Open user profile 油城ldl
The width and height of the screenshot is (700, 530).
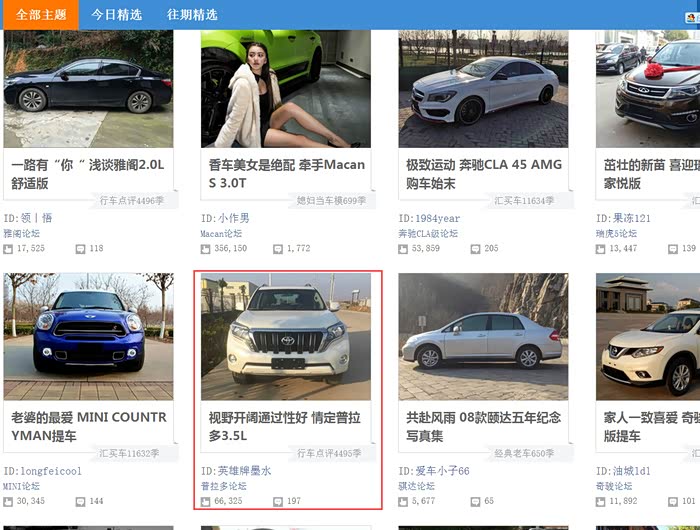click(632, 471)
